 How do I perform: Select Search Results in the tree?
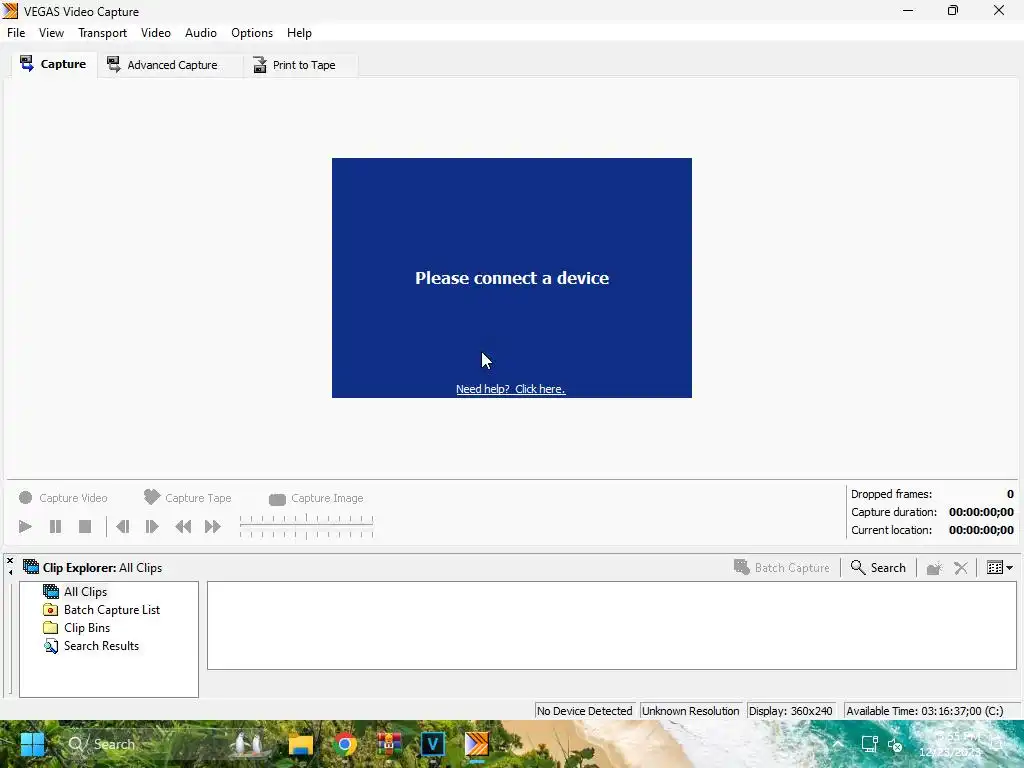(101, 646)
